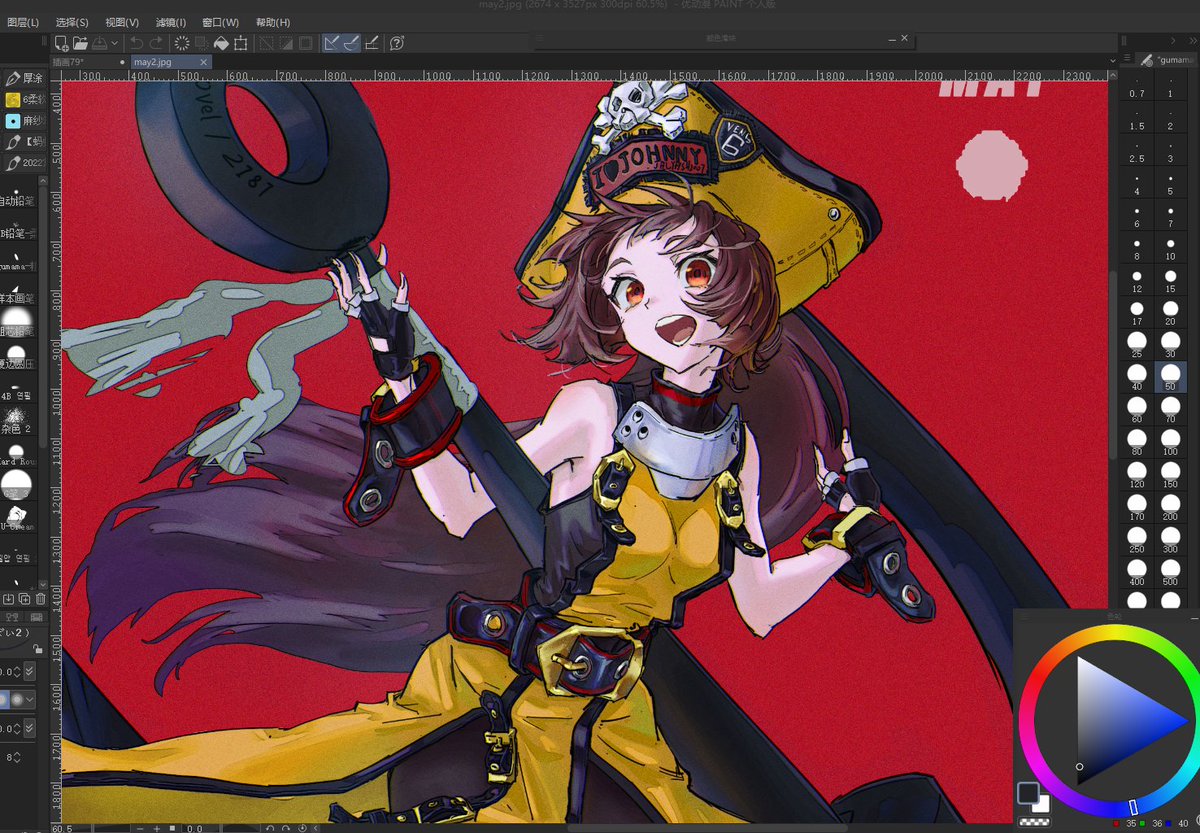Click the zoom in plus button
The width and height of the screenshot is (1200, 833).
coord(156,828)
